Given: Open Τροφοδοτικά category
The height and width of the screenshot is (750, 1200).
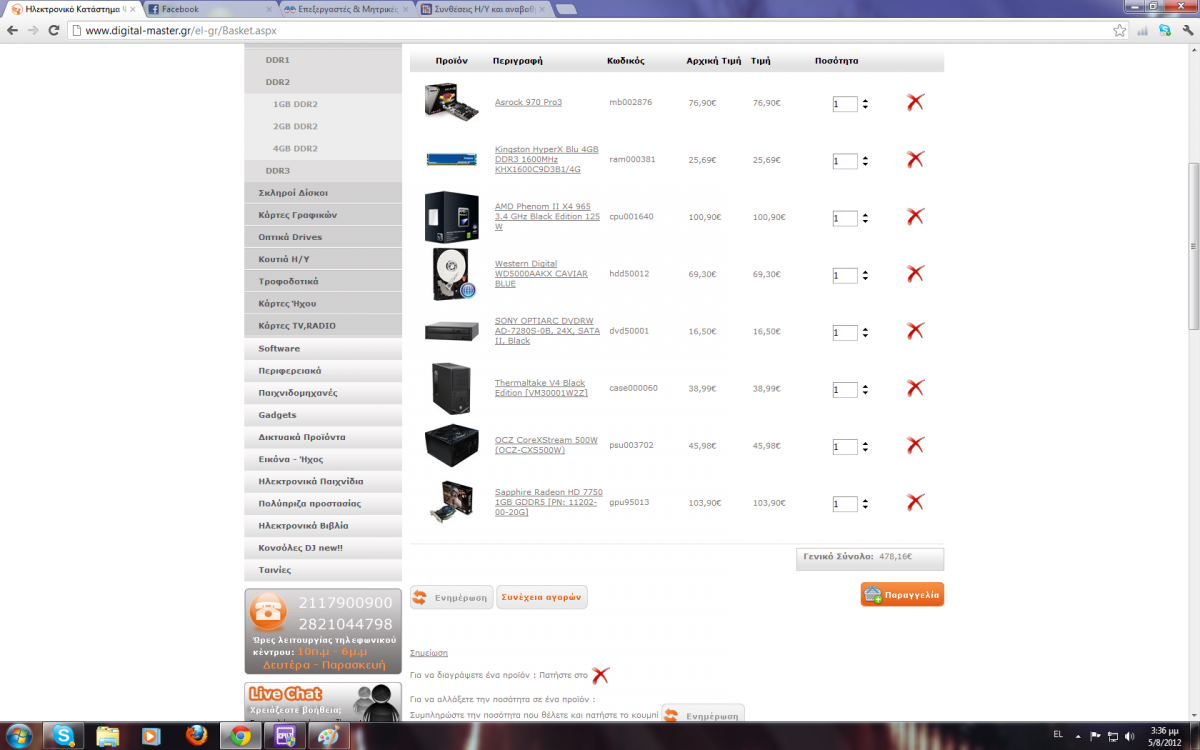Looking at the screenshot, I should tap(323, 281).
